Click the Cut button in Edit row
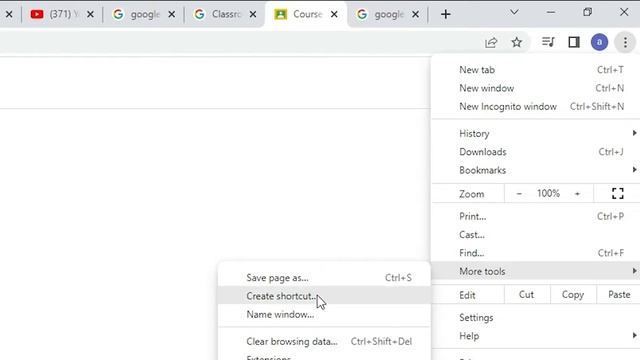This screenshot has width=640, height=360. [527, 295]
